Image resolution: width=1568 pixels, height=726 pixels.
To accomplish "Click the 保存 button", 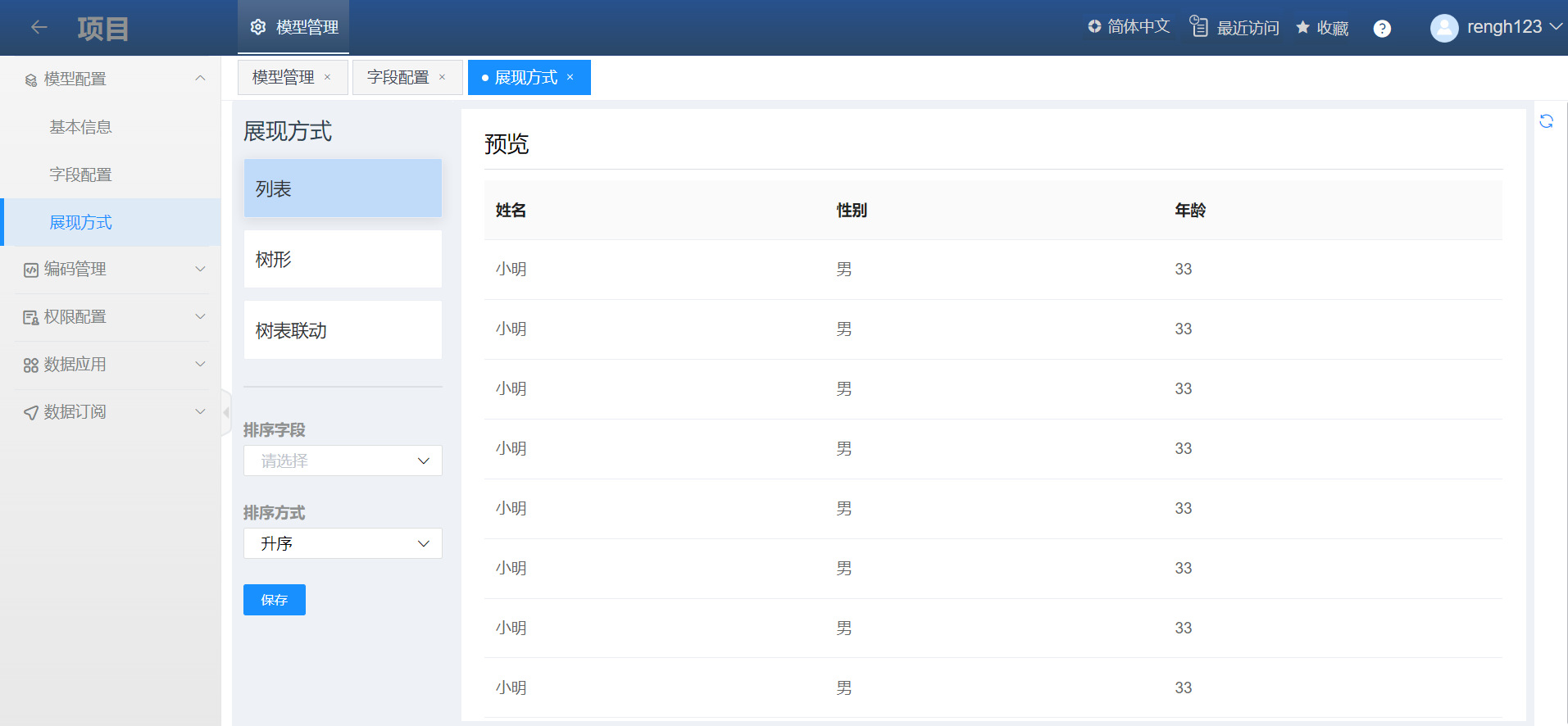I will 274,600.
